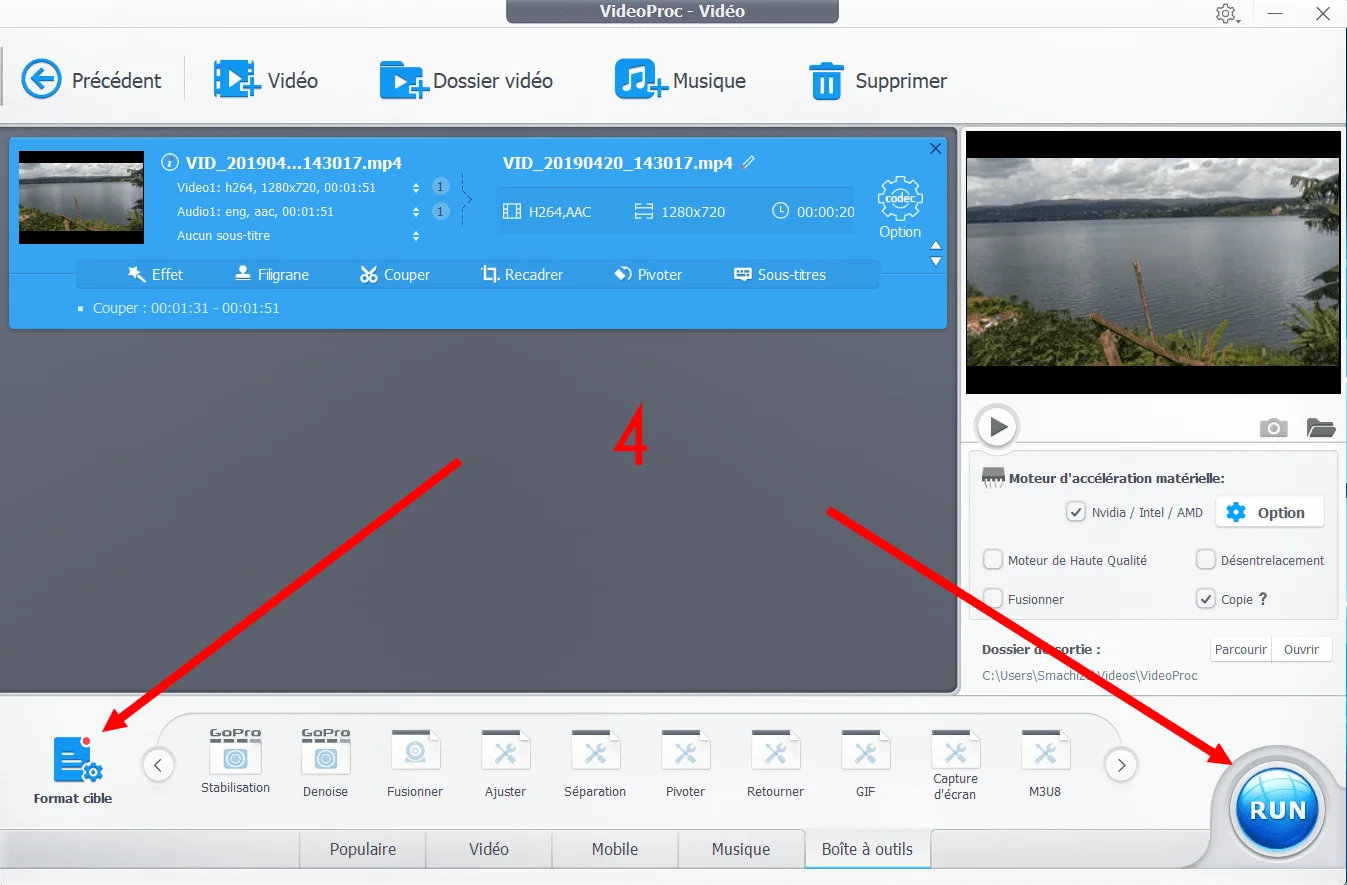The height and width of the screenshot is (885, 1347).
Task: Enable Moteur de Haute Qualité
Action: [993, 560]
